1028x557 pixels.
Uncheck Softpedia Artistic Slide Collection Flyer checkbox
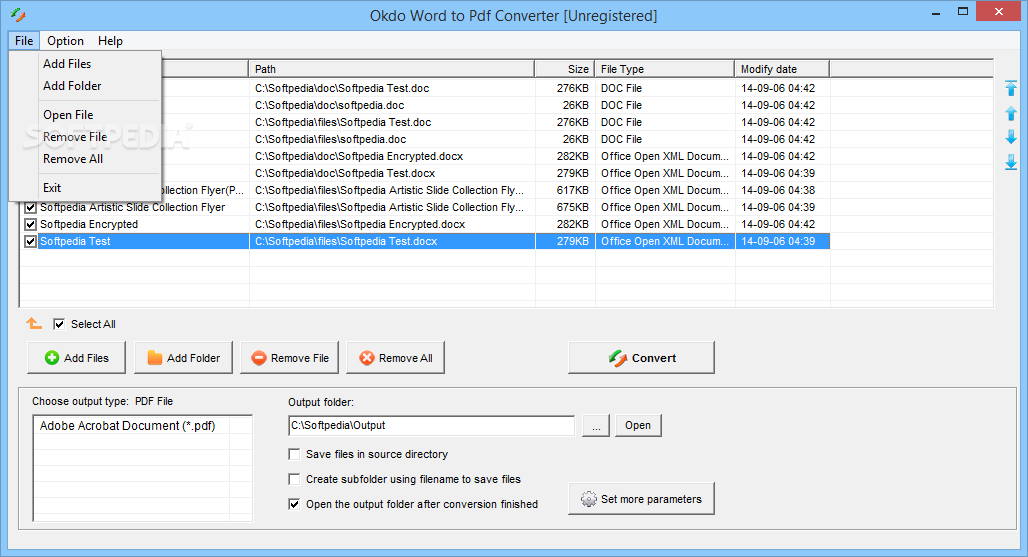pyautogui.click(x=30, y=207)
